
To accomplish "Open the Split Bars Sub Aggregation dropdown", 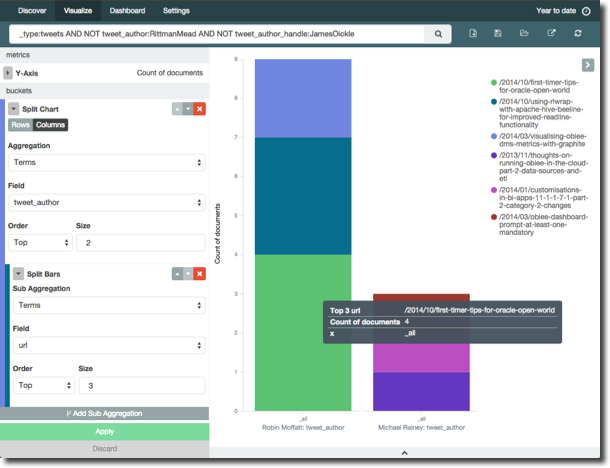I will tap(106, 305).
